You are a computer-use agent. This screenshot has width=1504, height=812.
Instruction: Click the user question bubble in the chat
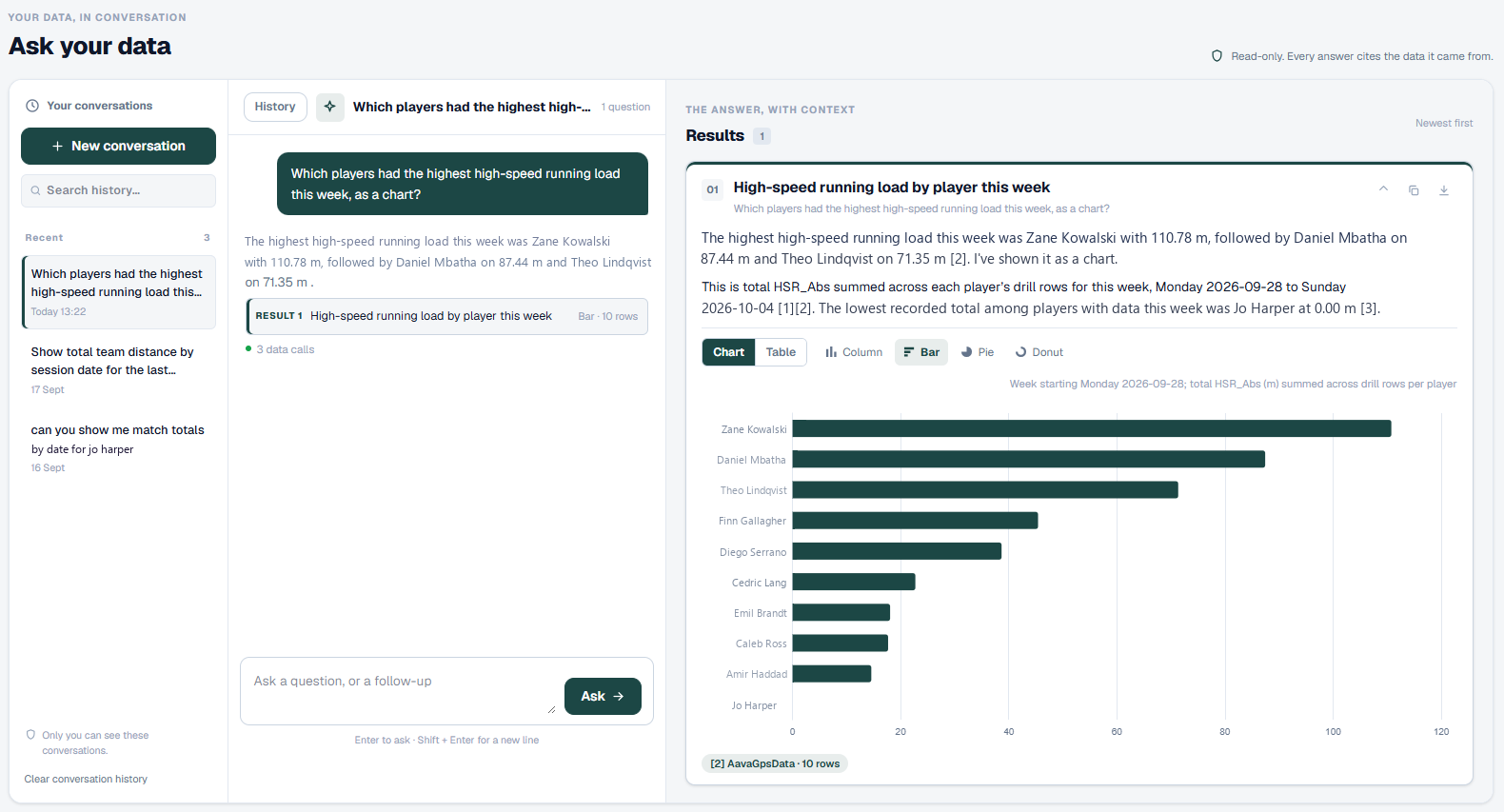coord(463,184)
